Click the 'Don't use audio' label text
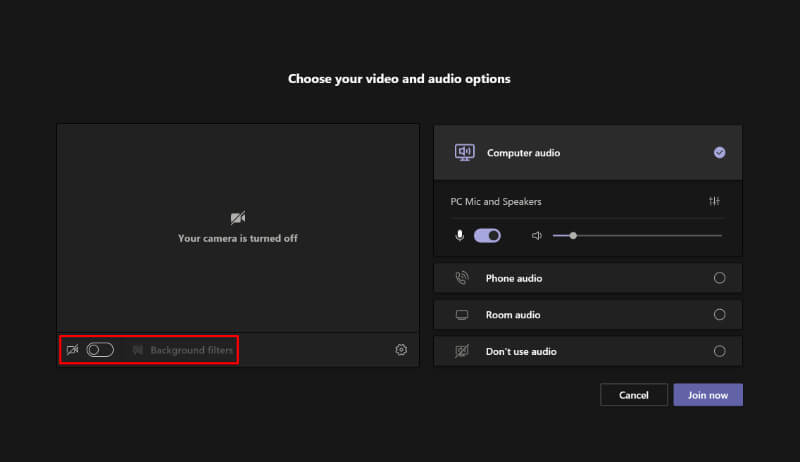 tap(521, 351)
